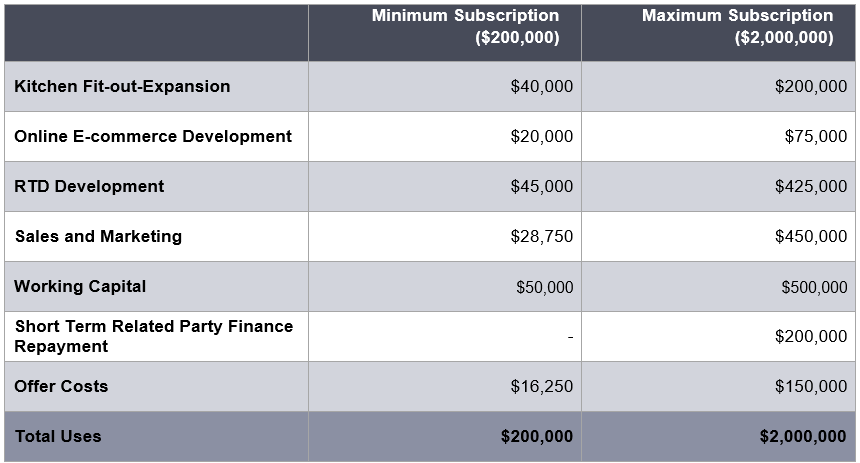Click the $500,000 Working Capital value

click(814, 288)
